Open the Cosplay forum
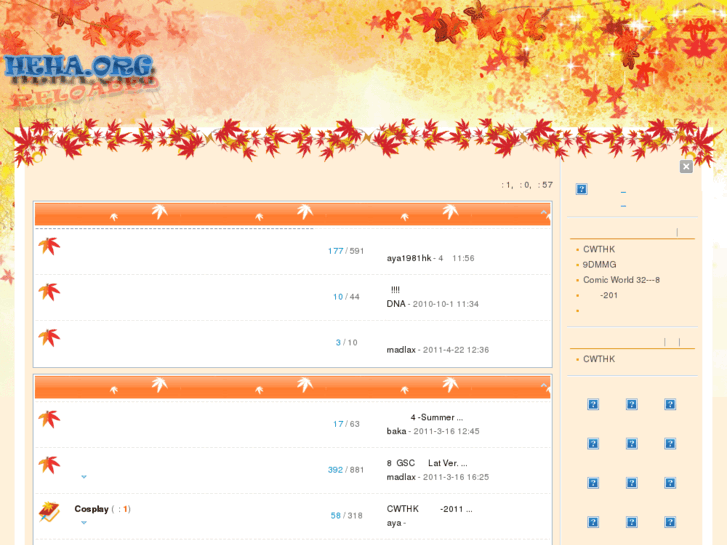The image size is (727, 545). tap(91, 509)
